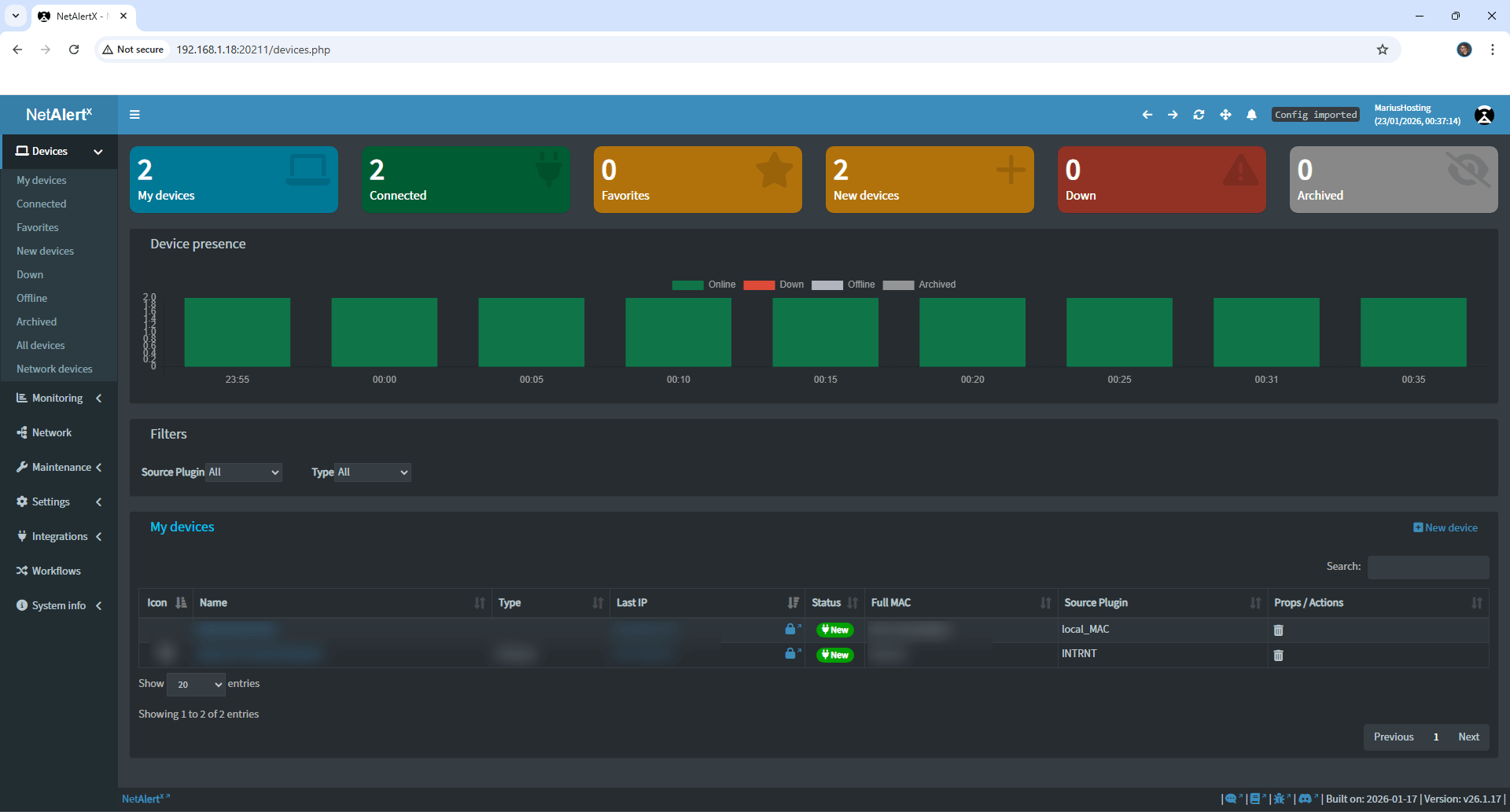
Task: Toggle sorting on the Status column
Action: 853,603
